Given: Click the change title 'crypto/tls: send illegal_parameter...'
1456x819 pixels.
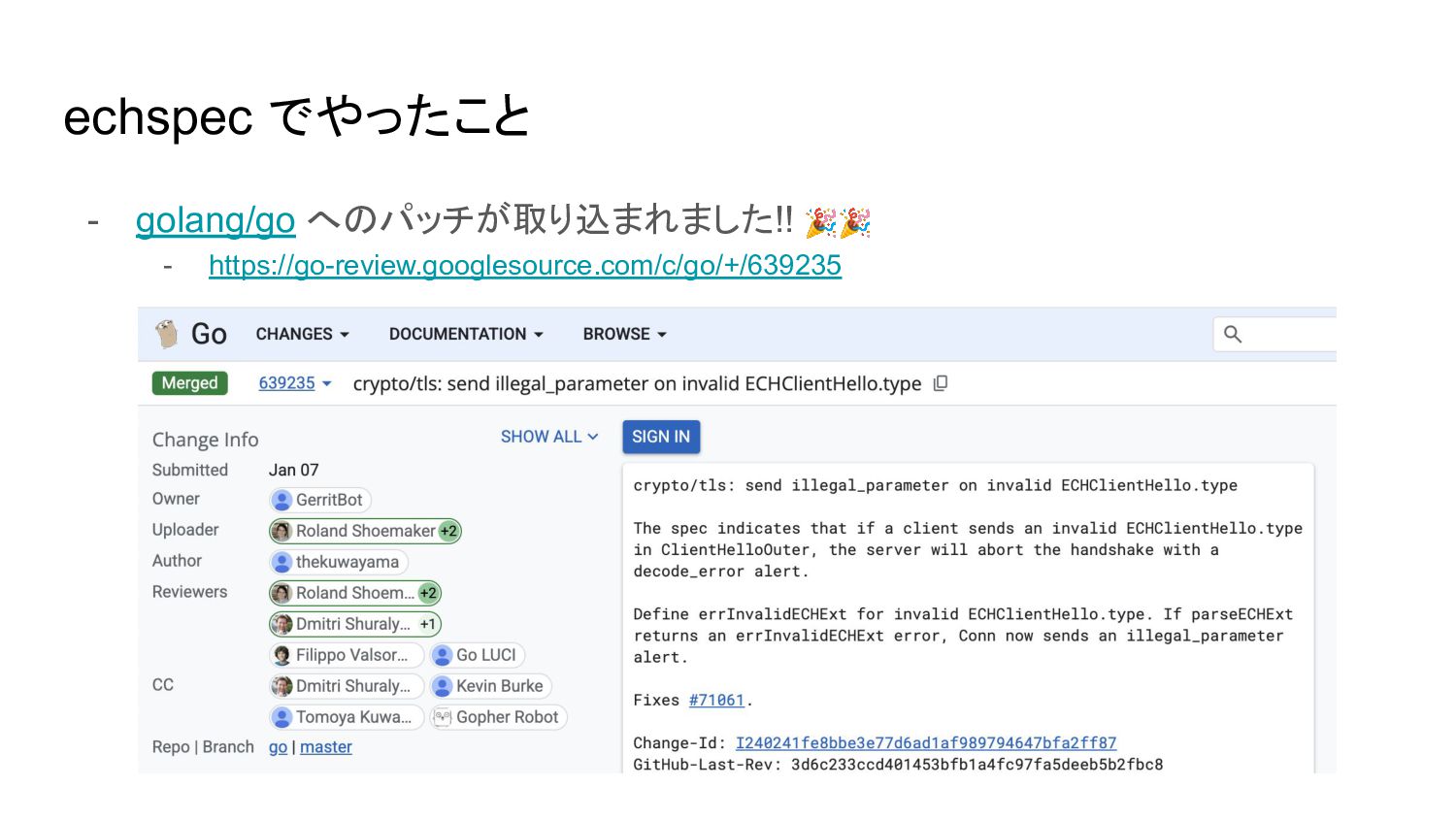Looking at the screenshot, I should pos(637,383).
